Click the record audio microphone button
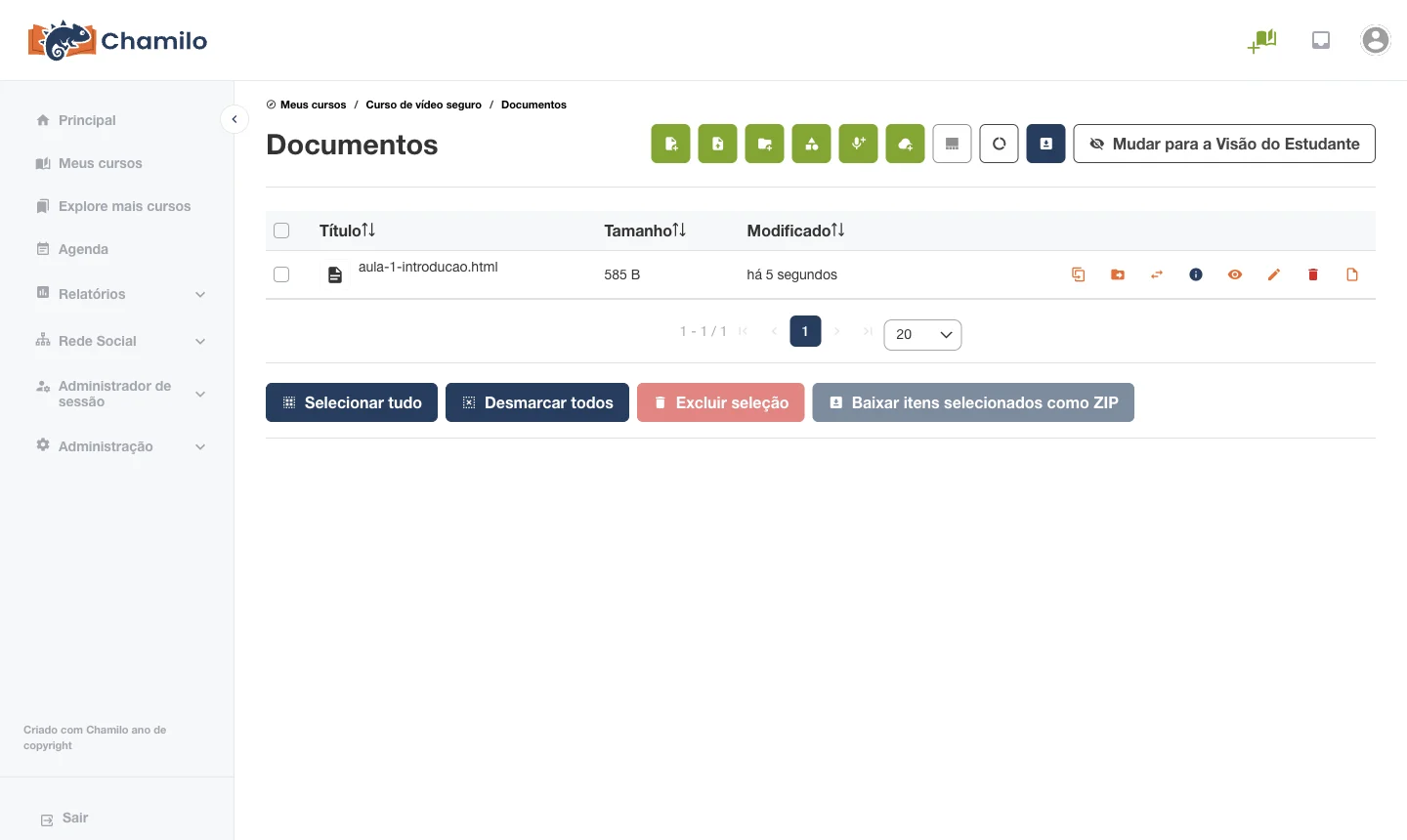 point(859,144)
